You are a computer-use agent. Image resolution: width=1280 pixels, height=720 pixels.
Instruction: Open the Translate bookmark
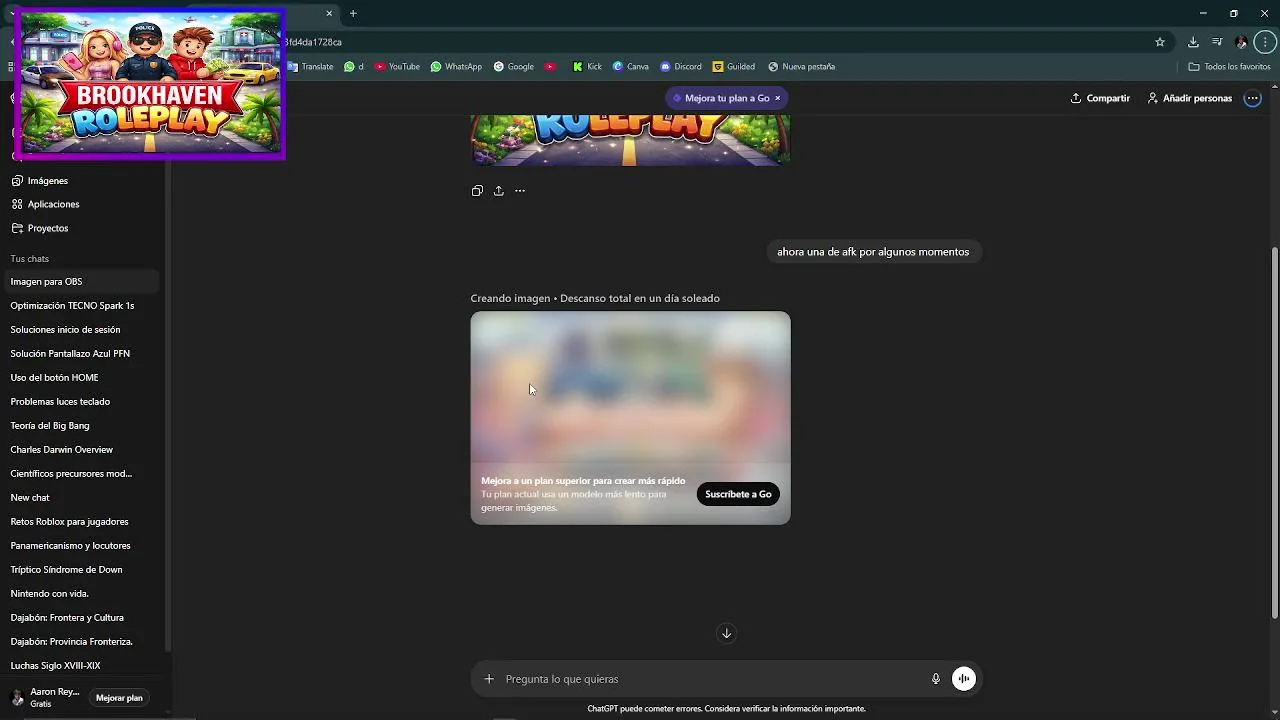pos(311,67)
